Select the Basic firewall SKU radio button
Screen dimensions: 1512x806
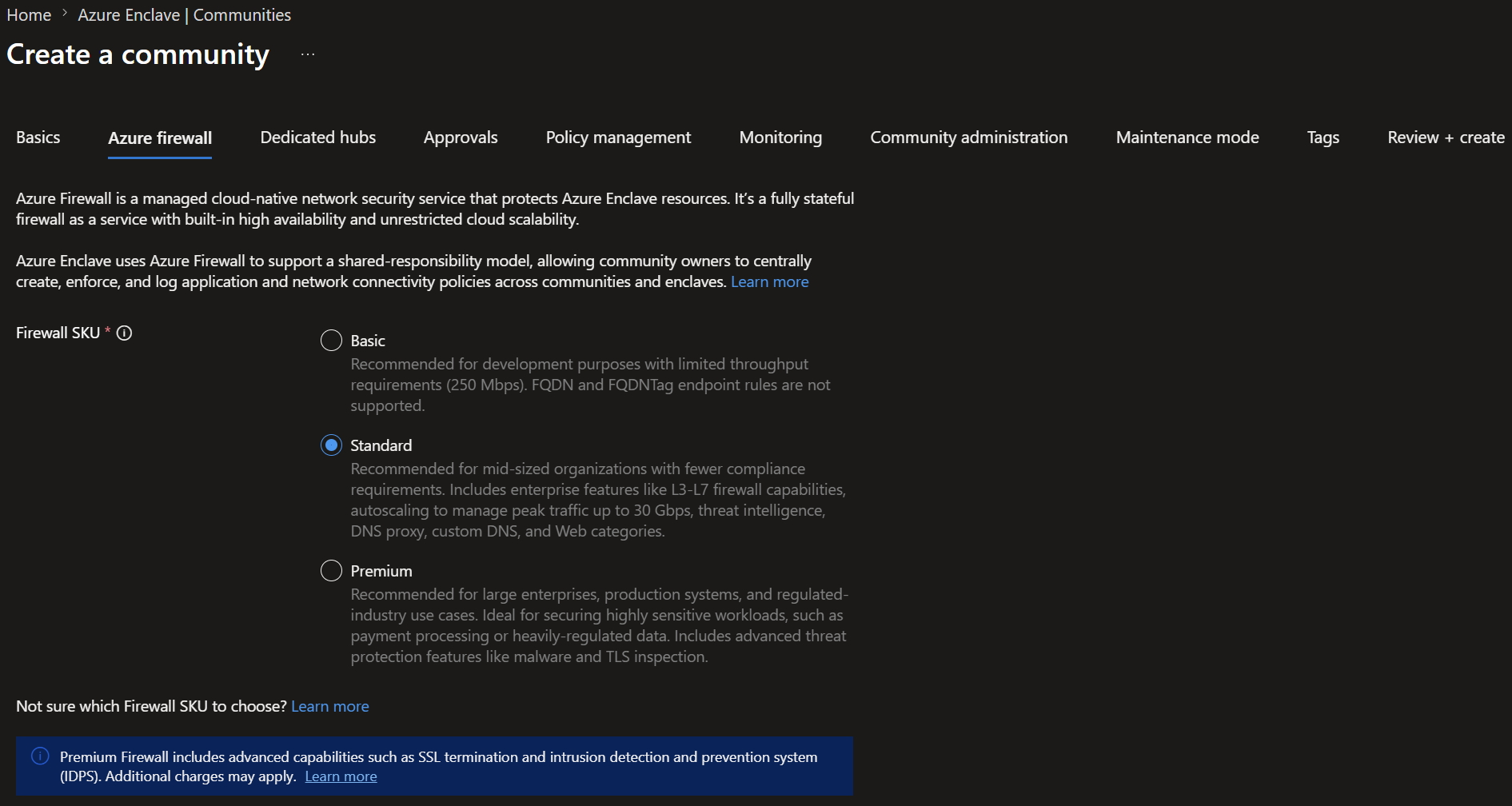[x=331, y=341]
